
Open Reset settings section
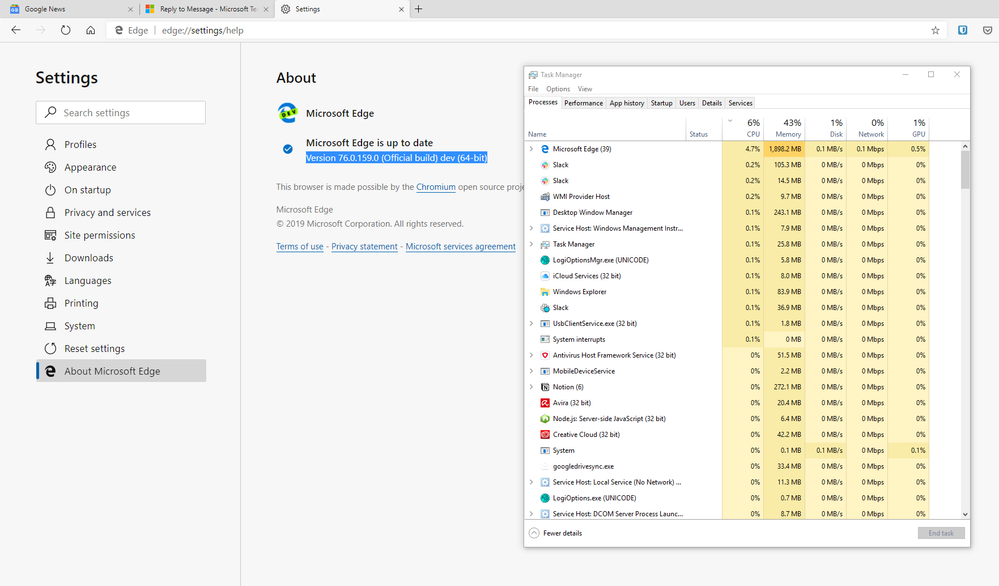[x=120, y=348]
